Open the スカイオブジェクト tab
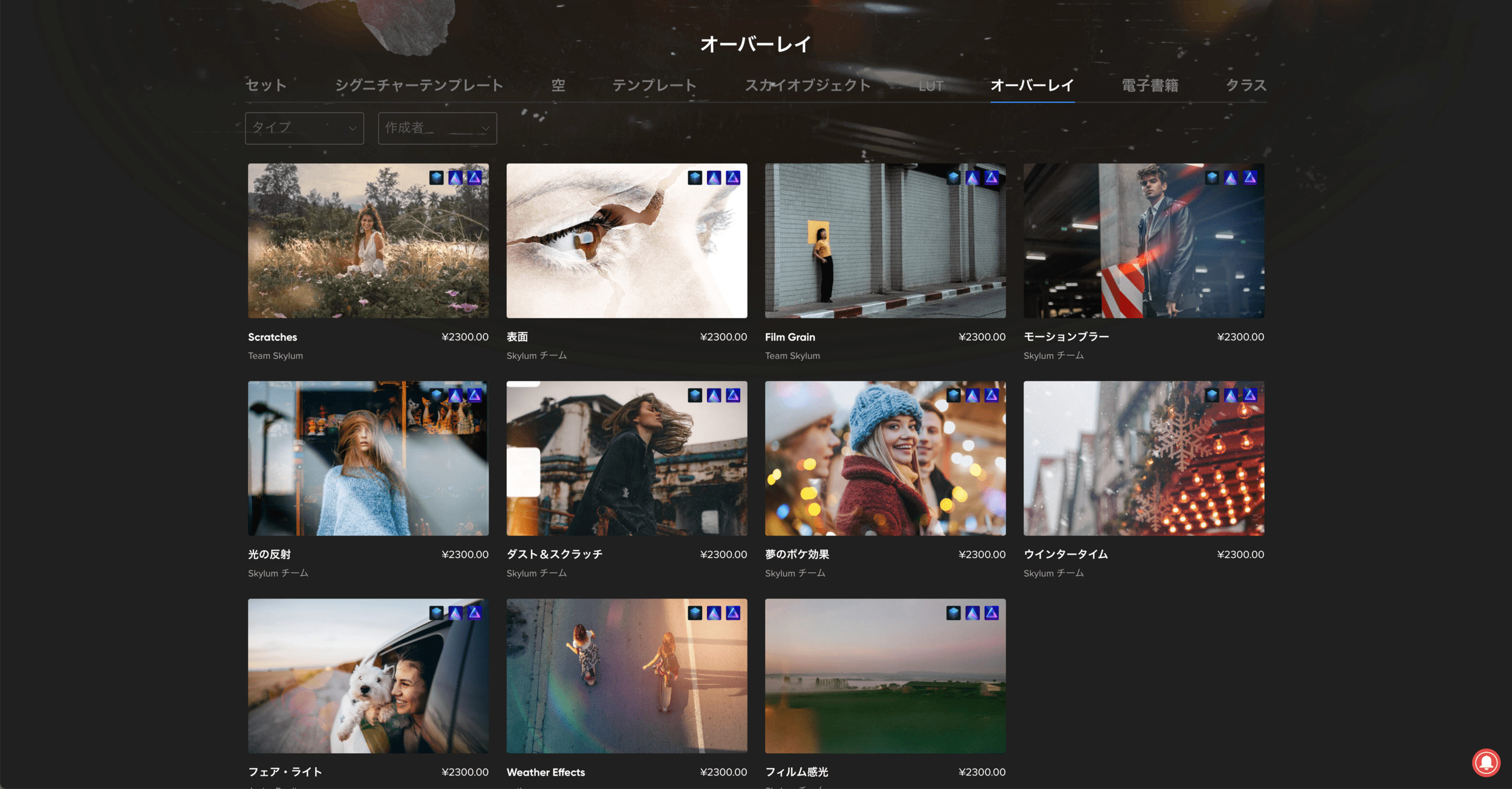Viewport: 1512px width, 789px height. click(807, 85)
